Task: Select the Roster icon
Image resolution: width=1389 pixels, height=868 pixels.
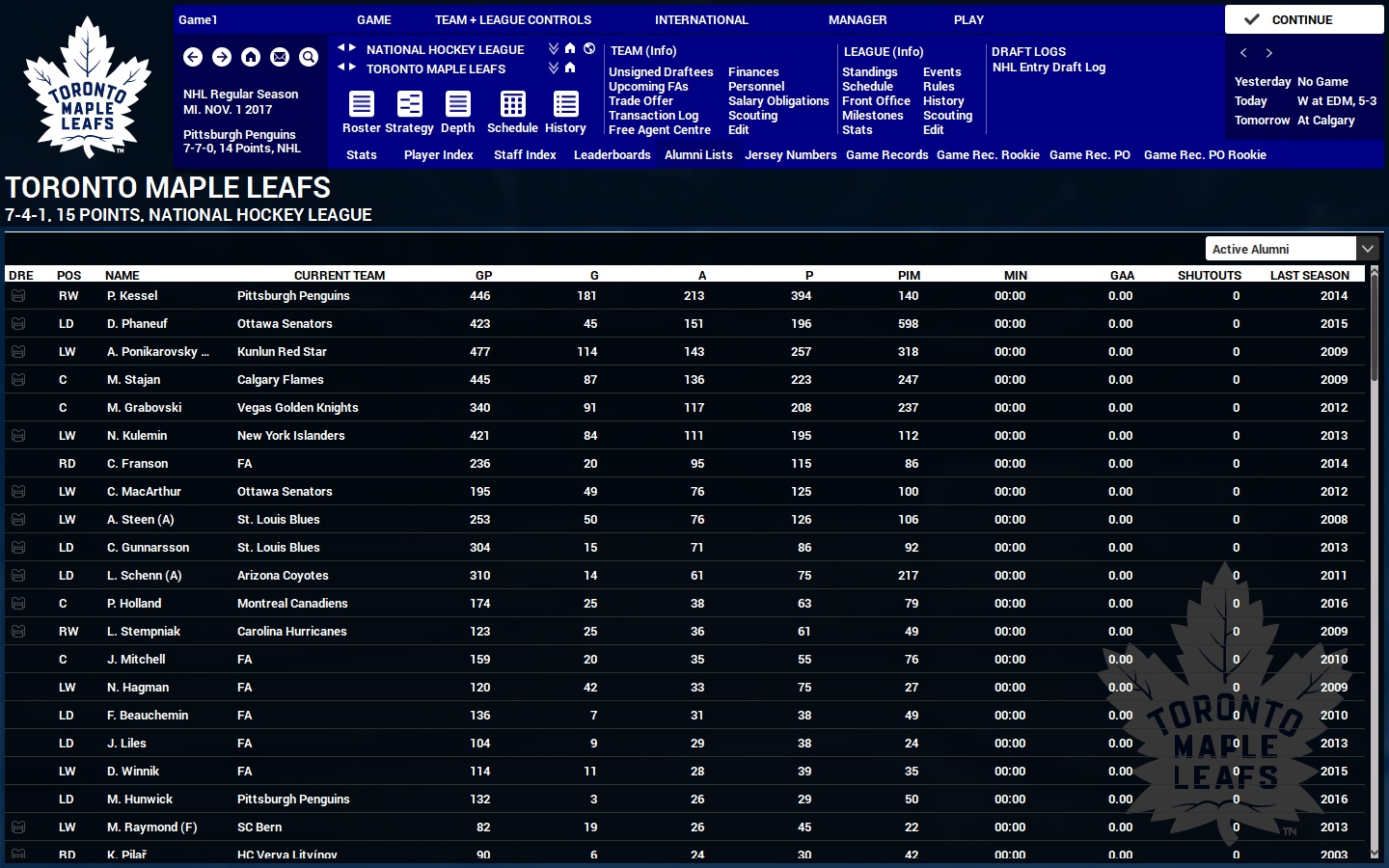Action: pyautogui.click(x=361, y=106)
